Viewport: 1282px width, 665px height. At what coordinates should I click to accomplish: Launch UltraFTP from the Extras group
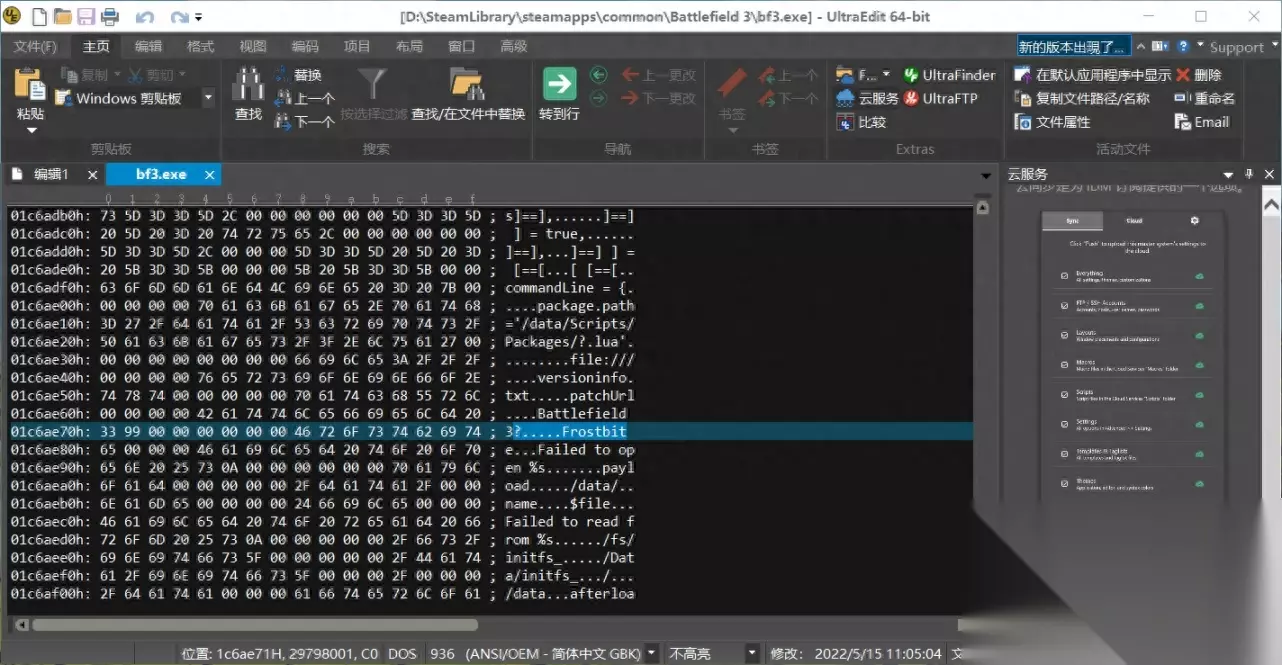(x=941, y=98)
